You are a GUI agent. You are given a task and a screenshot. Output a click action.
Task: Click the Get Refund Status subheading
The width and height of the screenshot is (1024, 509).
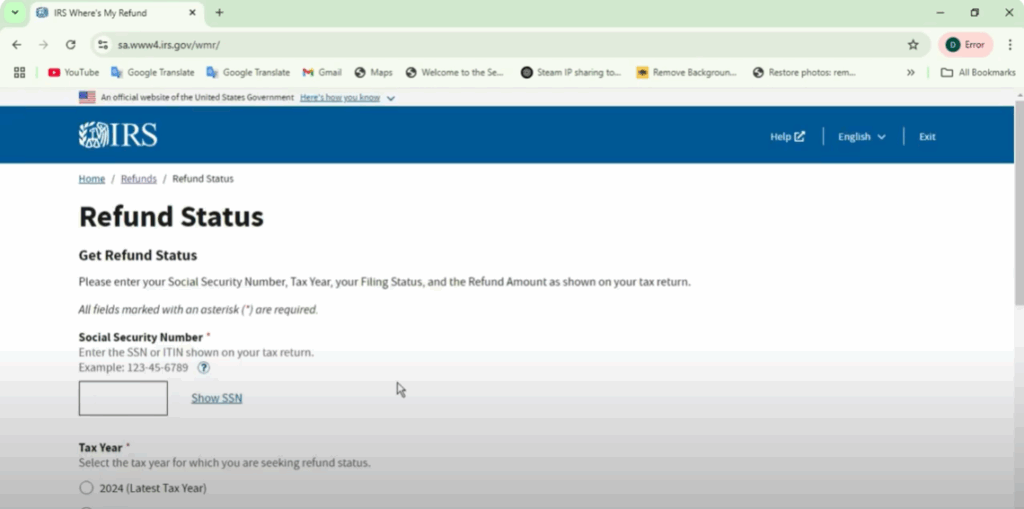point(138,255)
